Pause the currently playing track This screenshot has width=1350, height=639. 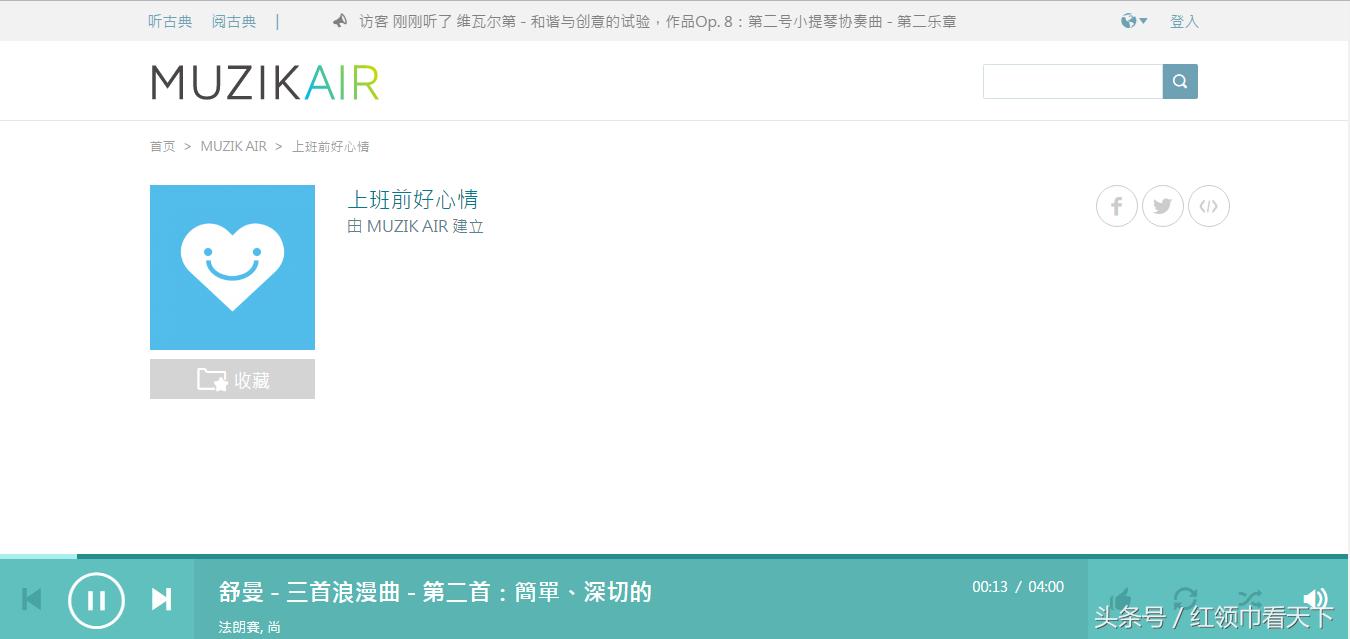tap(96, 599)
